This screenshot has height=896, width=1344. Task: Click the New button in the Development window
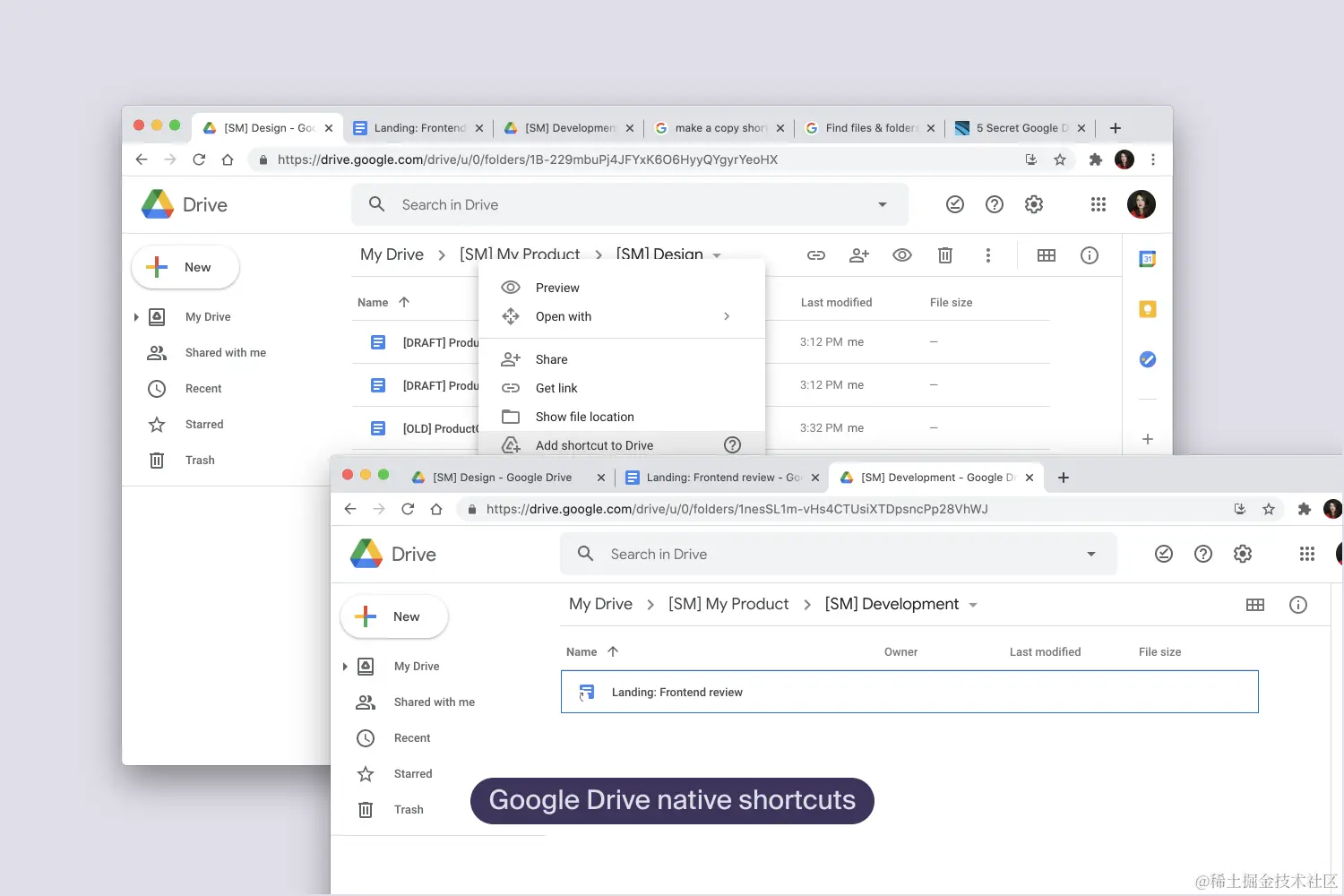coord(394,616)
